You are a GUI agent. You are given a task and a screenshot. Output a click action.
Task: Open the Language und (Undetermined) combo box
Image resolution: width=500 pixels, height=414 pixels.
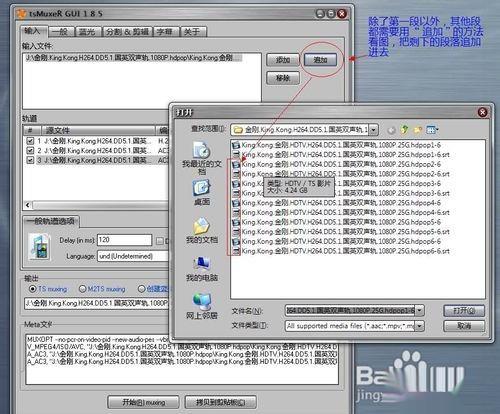(x=133, y=256)
